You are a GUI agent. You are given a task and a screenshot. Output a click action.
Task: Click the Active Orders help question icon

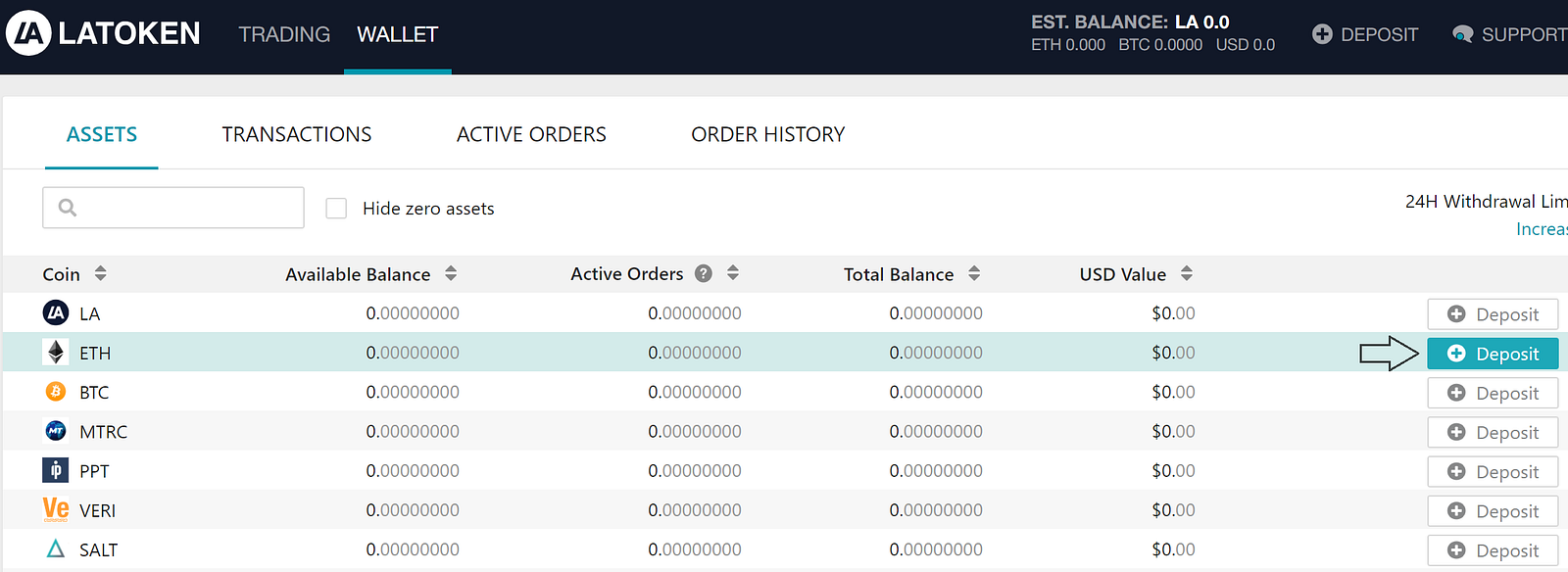pyautogui.click(x=704, y=274)
